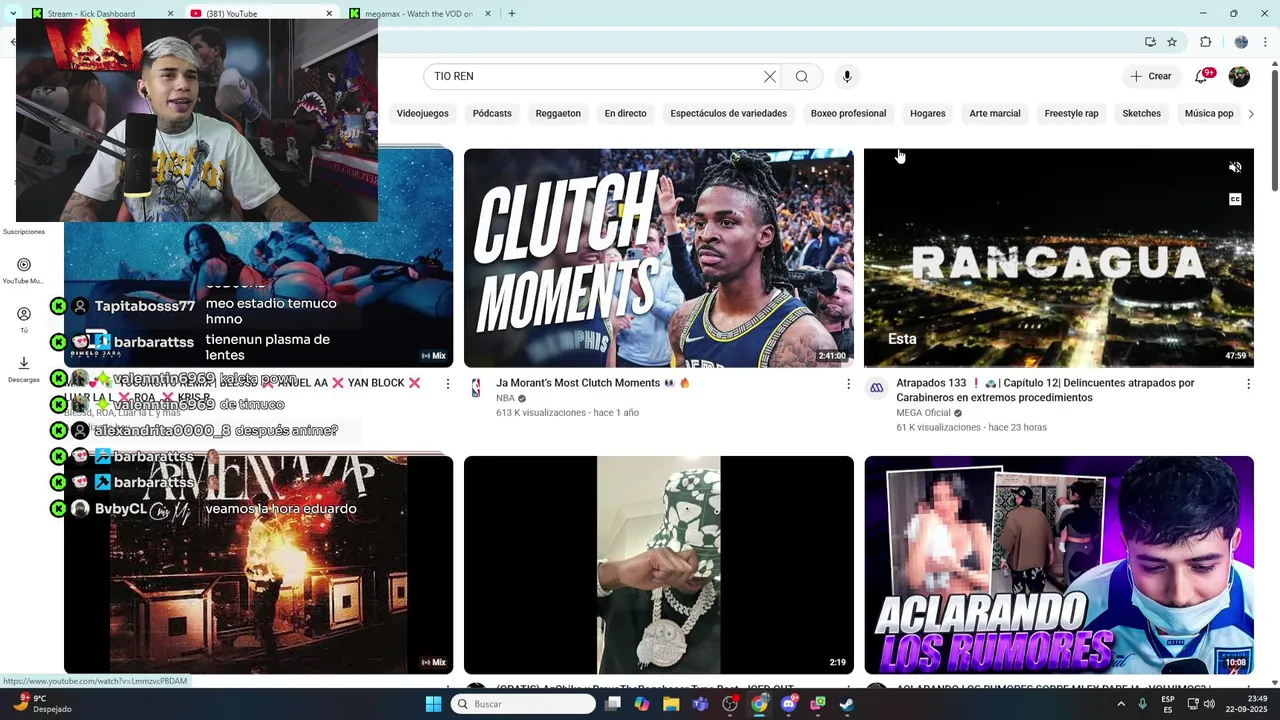Image resolution: width=1280 pixels, height=720 pixels.
Task: Open Descargas in the sidebar
Action: click(x=24, y=369)
